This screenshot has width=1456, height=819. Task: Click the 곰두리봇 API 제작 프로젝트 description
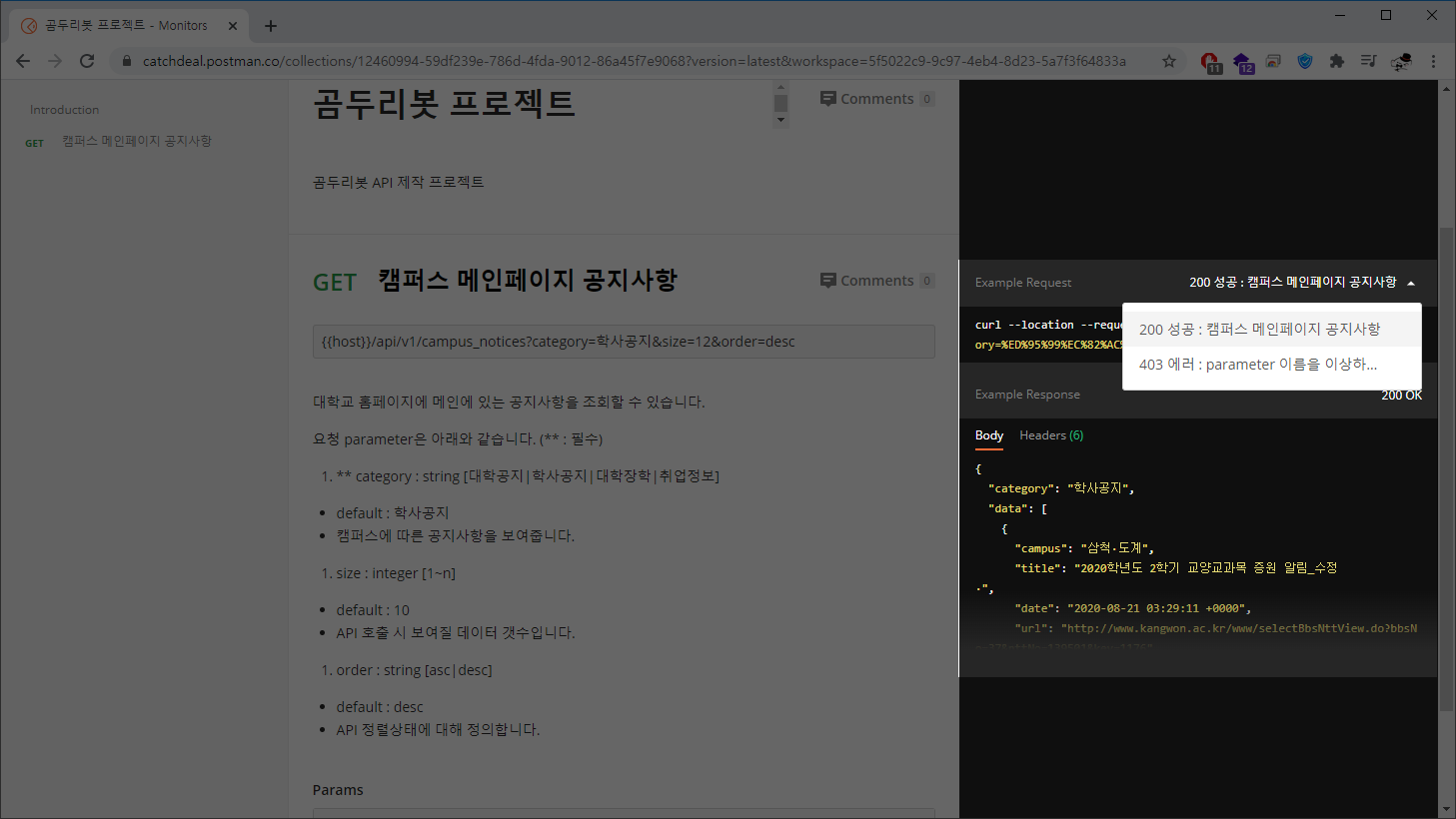click(x=399, y=182)
